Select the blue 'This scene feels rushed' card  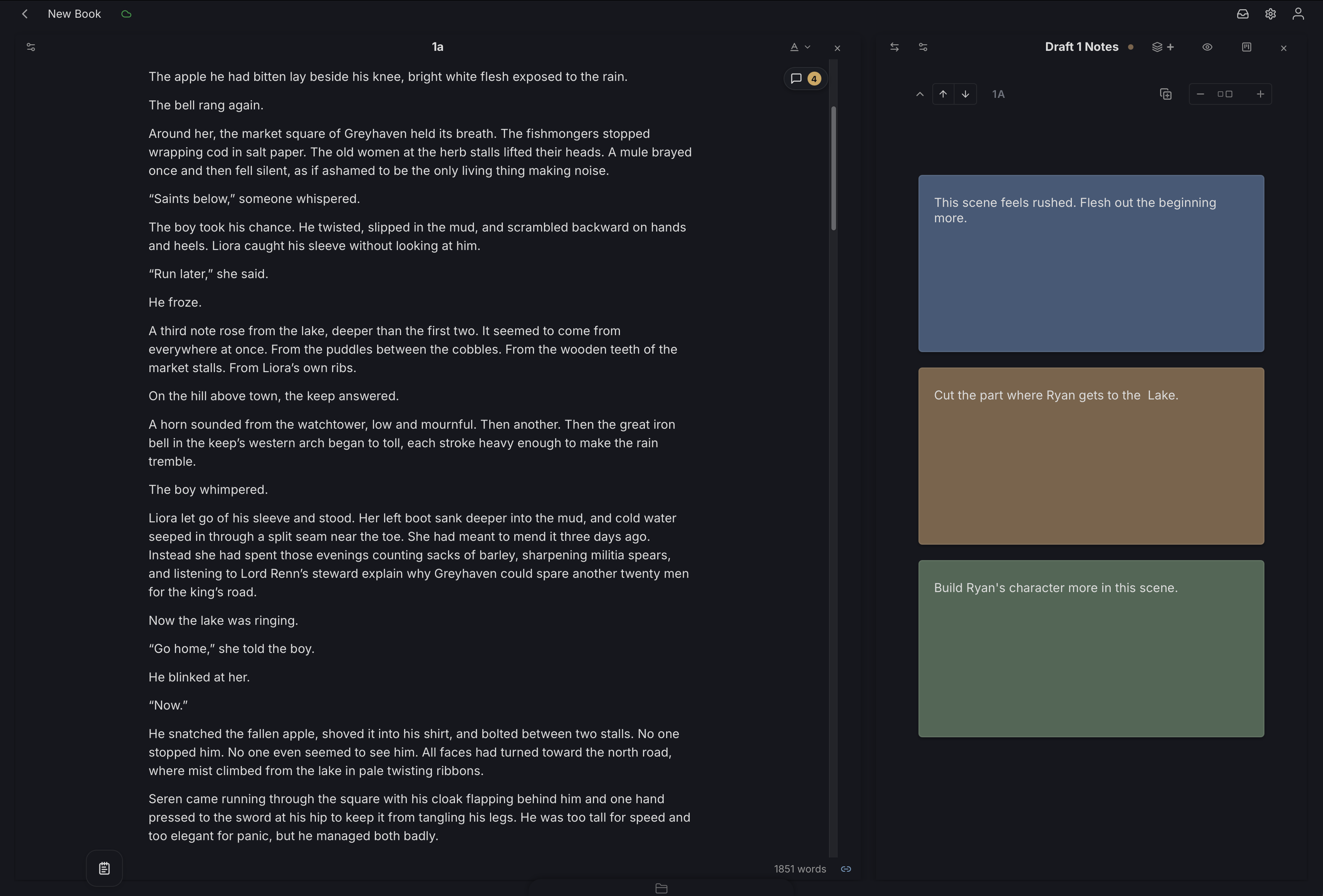pos(1091,263)
